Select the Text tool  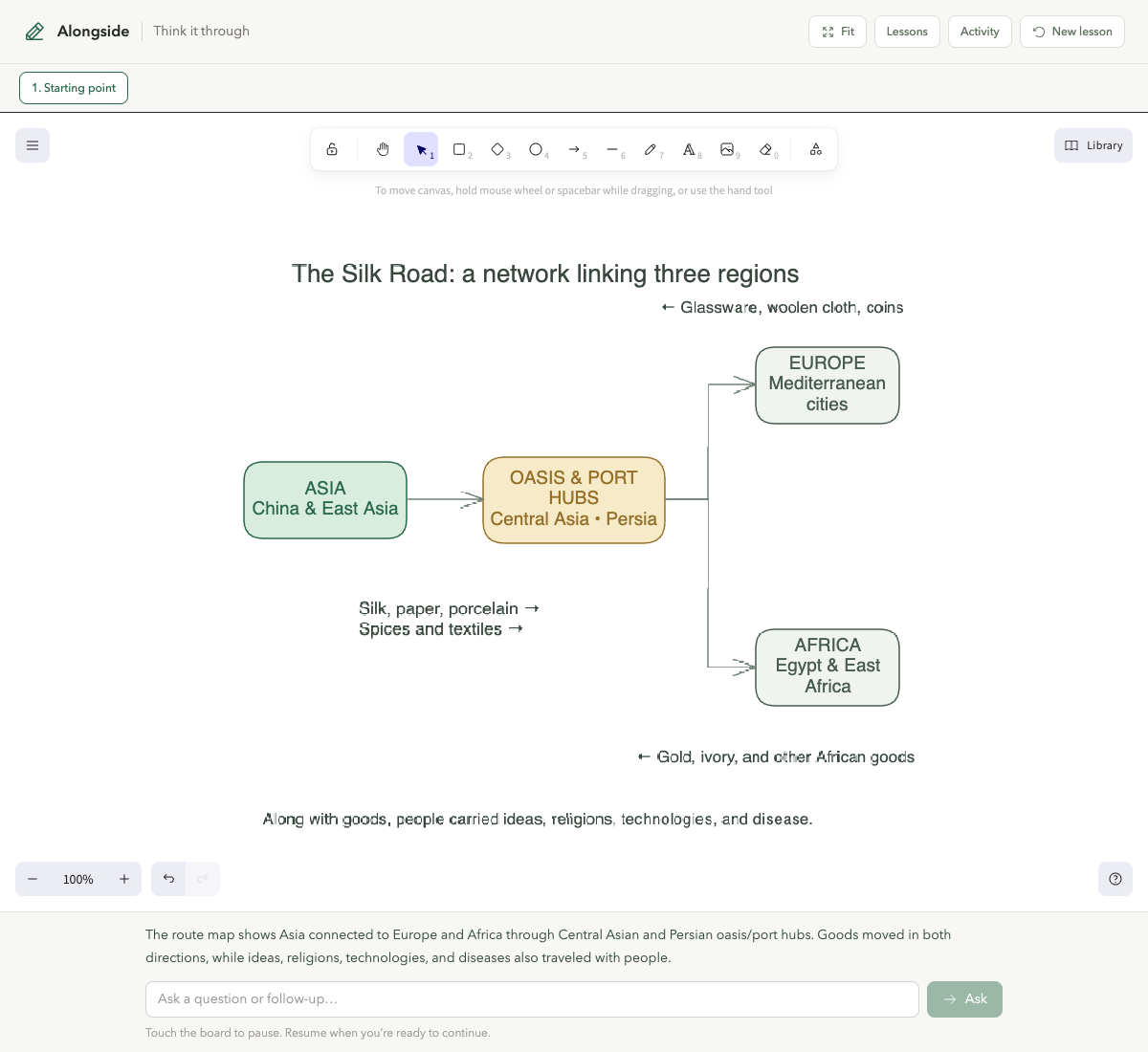coord(689,149)
